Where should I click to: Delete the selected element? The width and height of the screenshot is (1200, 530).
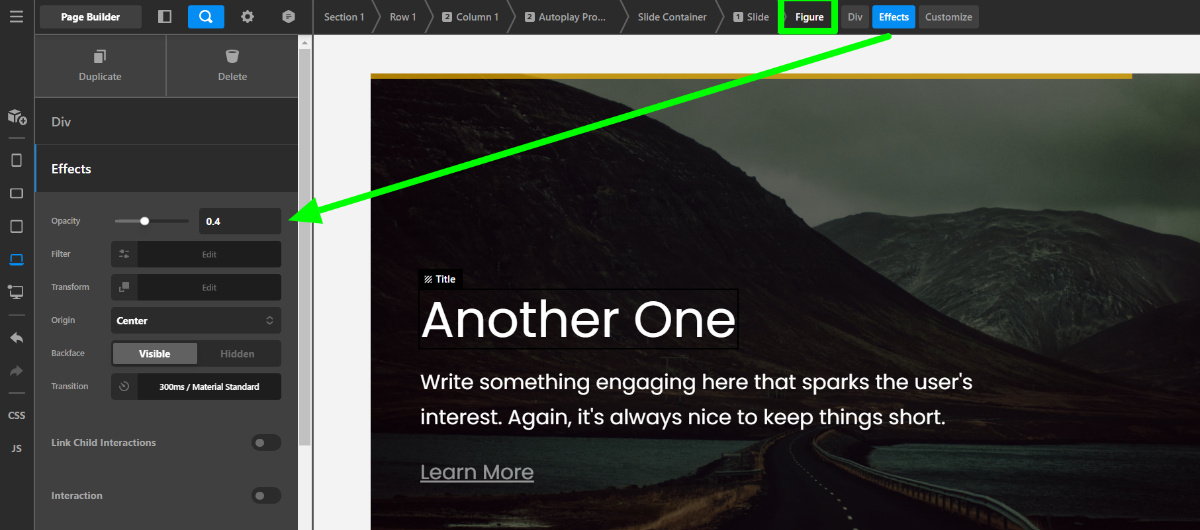tap(232, 65)
